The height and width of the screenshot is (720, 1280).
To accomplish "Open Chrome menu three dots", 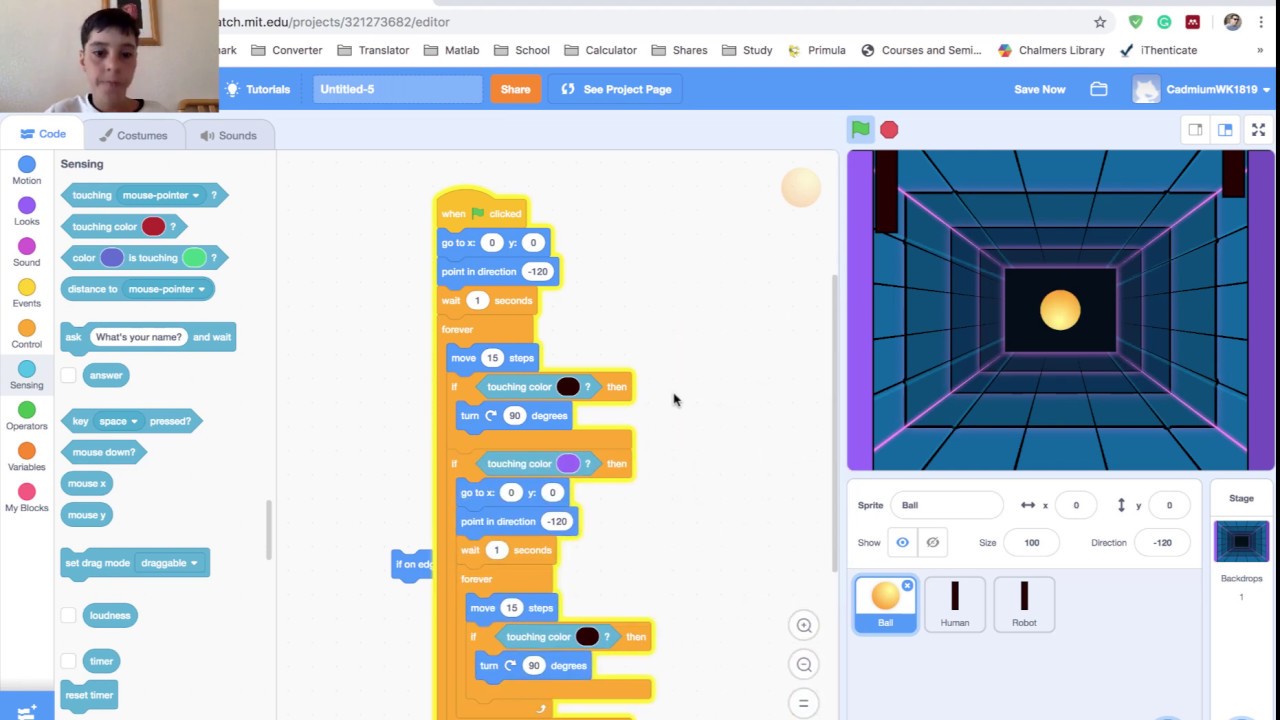I will (x=1261, y=22).
